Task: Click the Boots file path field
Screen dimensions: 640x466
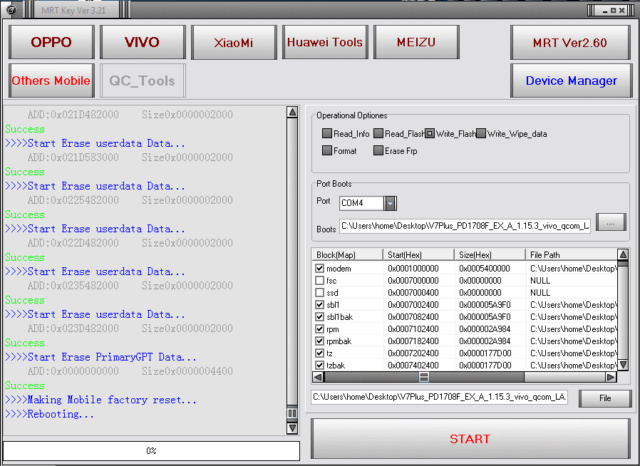Action: pyautogui.click(x=465, y=226)
